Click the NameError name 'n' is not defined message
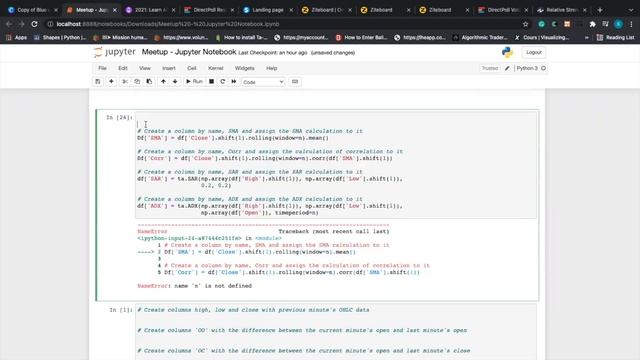640x360 pixels. 194,286
